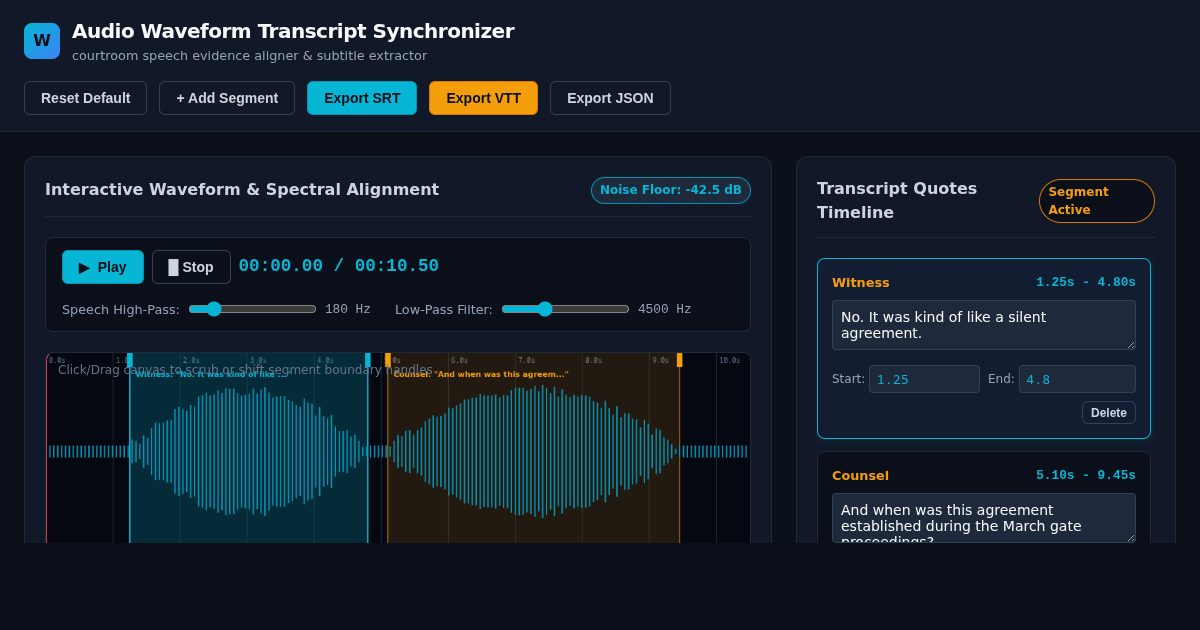Screen dimensions: 1200x630
Task: Start audio playback with Play
Action: coord(103,267)
